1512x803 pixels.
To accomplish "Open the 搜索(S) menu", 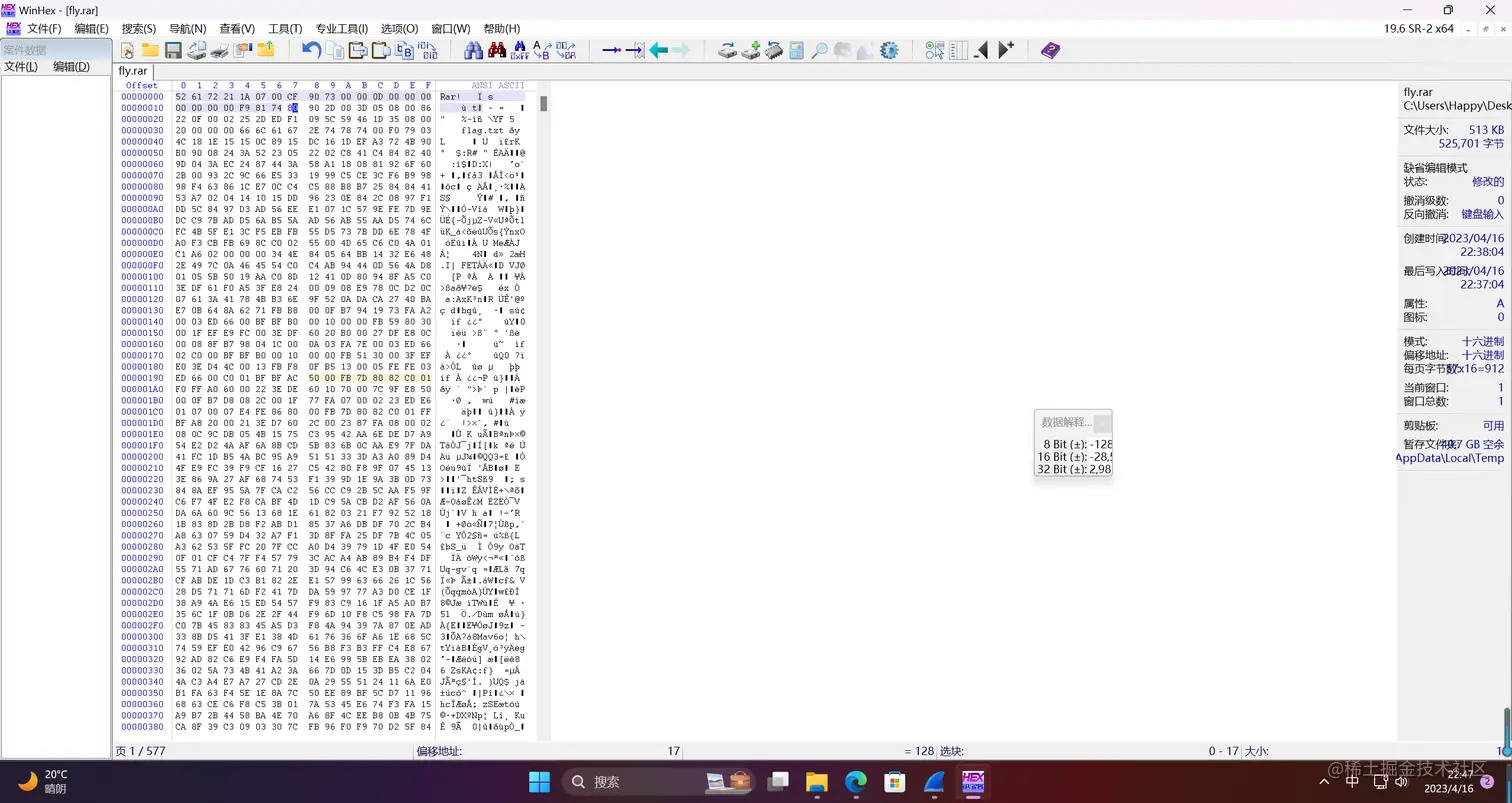I will 139,29.
